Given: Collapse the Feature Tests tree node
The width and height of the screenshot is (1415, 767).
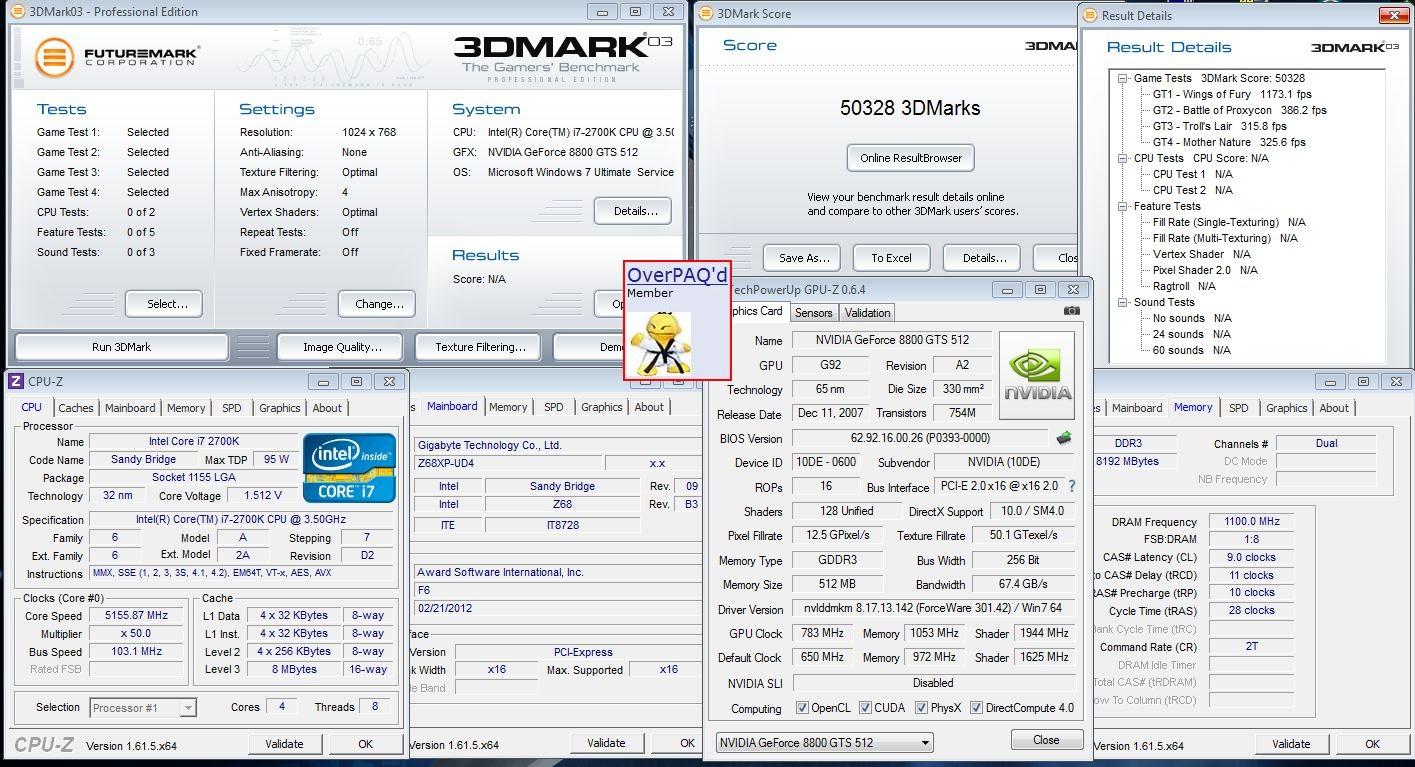Looking at the screenshot, I should 1123,206.
